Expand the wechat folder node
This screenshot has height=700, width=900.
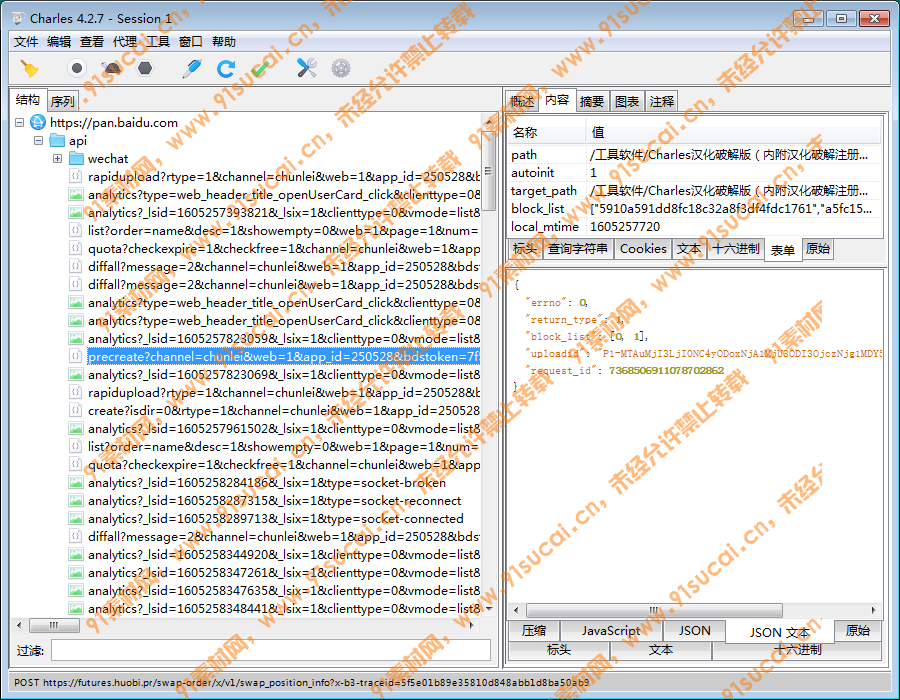(x=57, y=159)
